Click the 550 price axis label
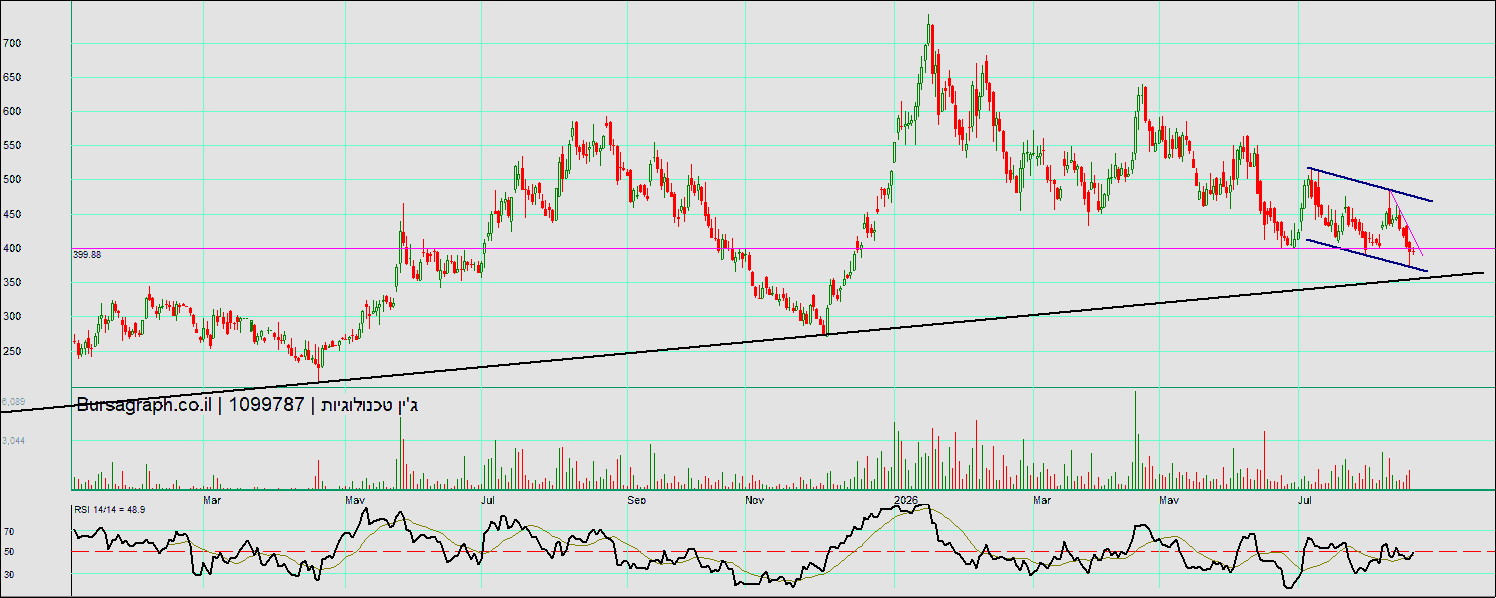This screenshot has width=1496, height=598. pos(12,146)
